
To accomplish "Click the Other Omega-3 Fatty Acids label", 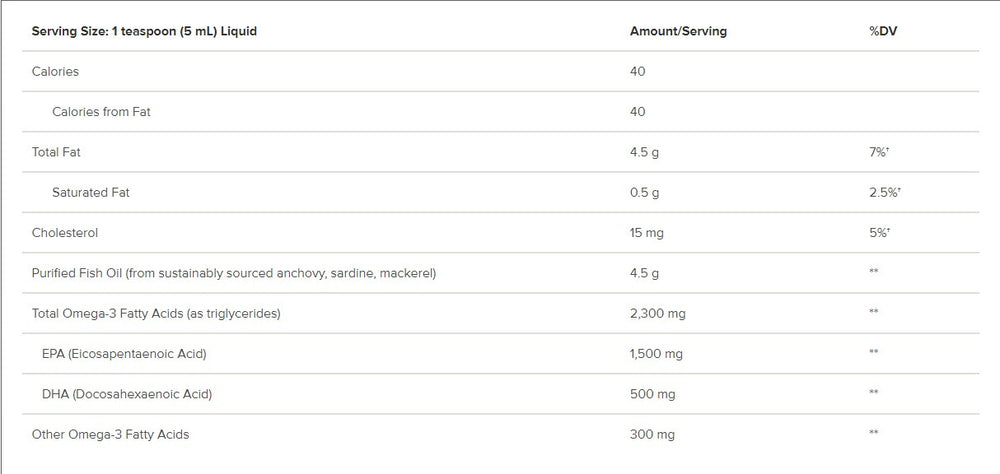I will [110, 434].
